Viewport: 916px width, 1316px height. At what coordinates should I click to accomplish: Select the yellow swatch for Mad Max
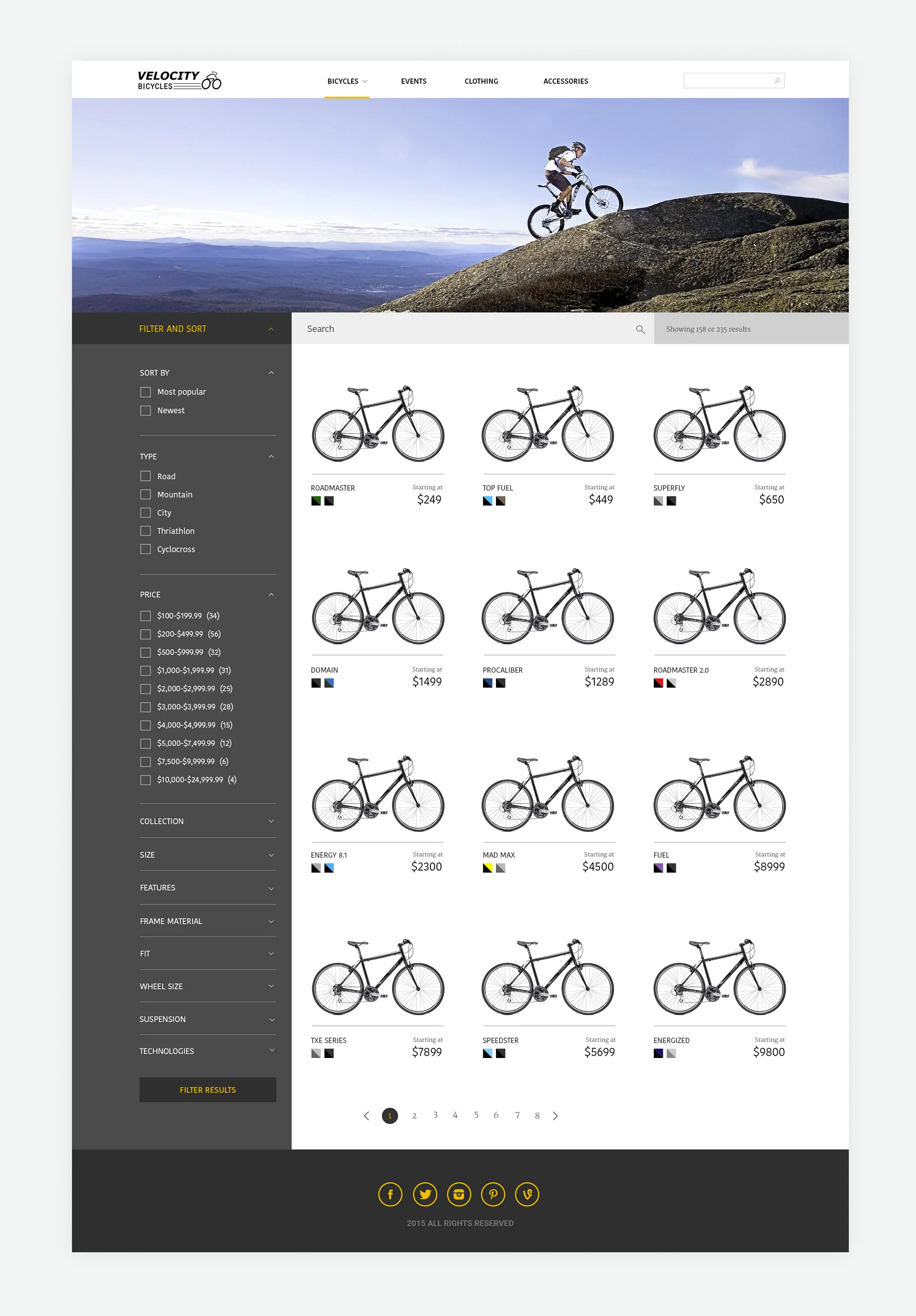[x=488, y=868]
